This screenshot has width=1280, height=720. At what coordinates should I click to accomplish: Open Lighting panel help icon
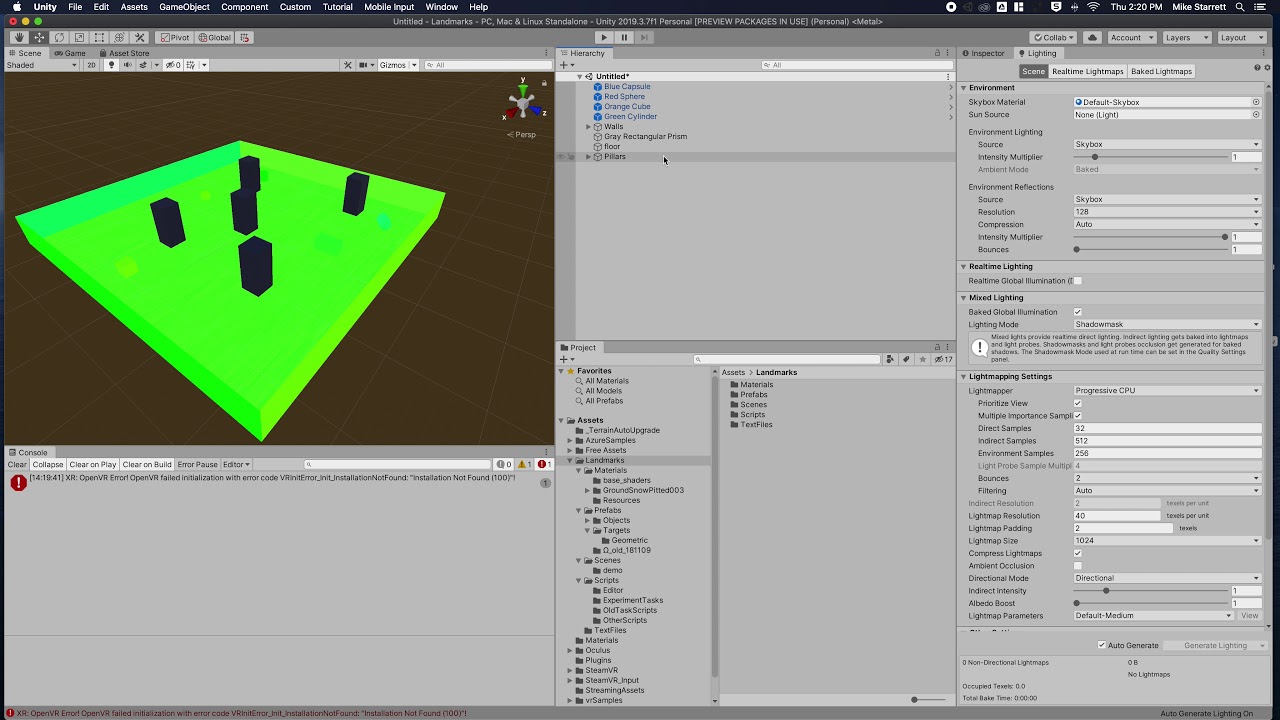coord(1256,68)
